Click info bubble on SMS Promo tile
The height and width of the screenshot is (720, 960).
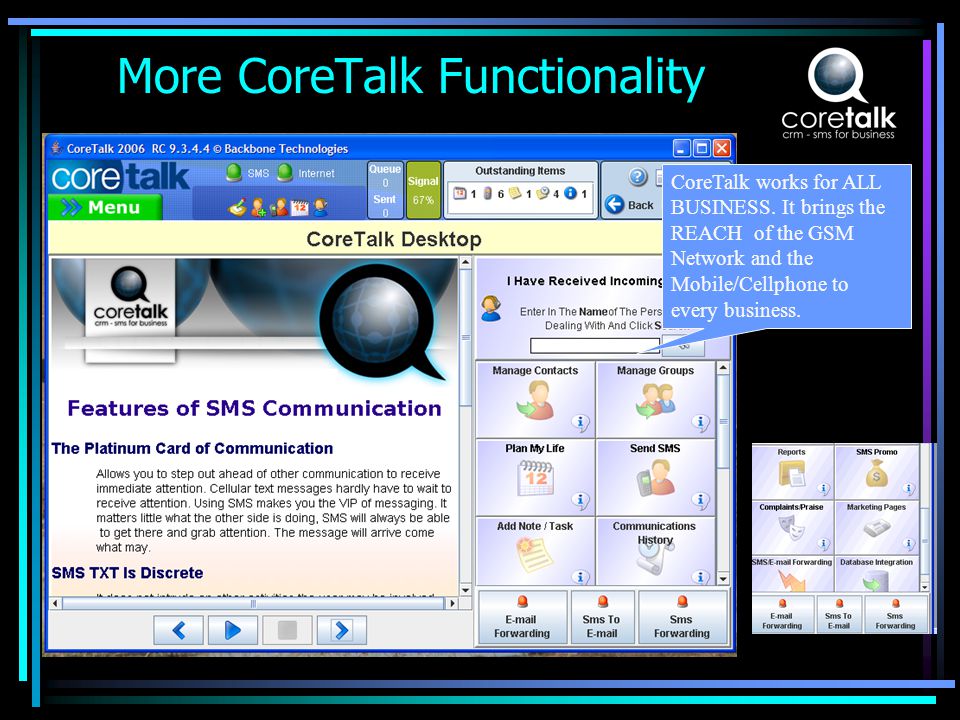pos(909,489)
